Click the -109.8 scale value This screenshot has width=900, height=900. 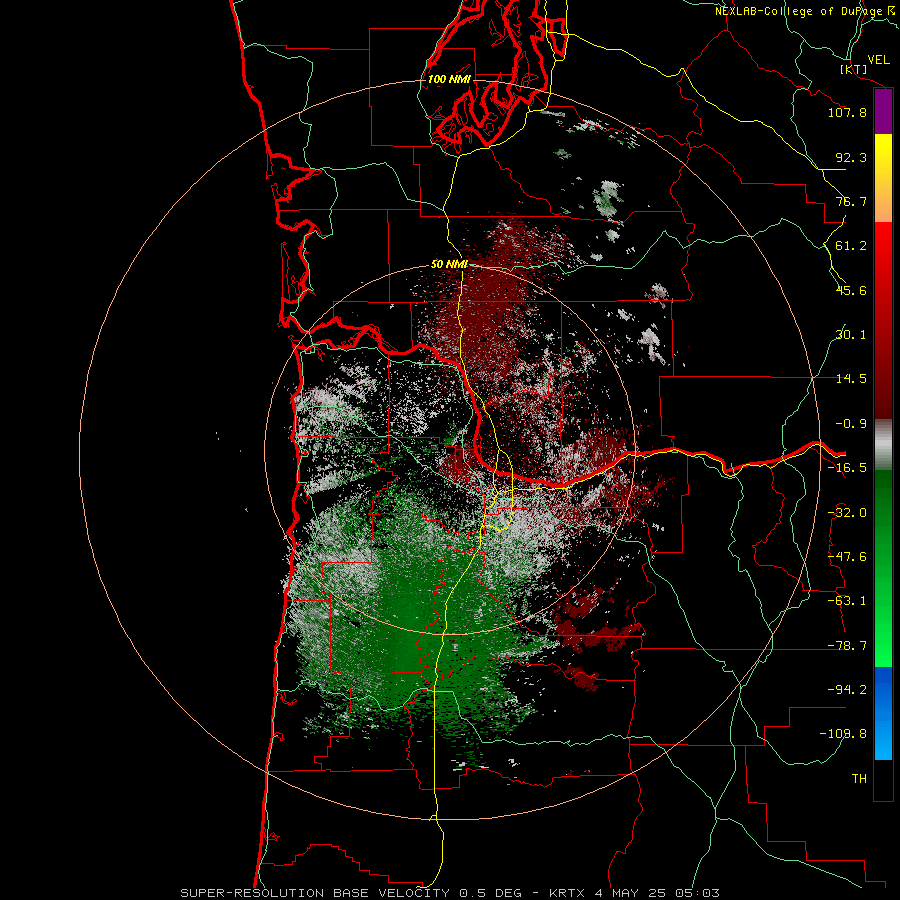click(x=843, y=734)
